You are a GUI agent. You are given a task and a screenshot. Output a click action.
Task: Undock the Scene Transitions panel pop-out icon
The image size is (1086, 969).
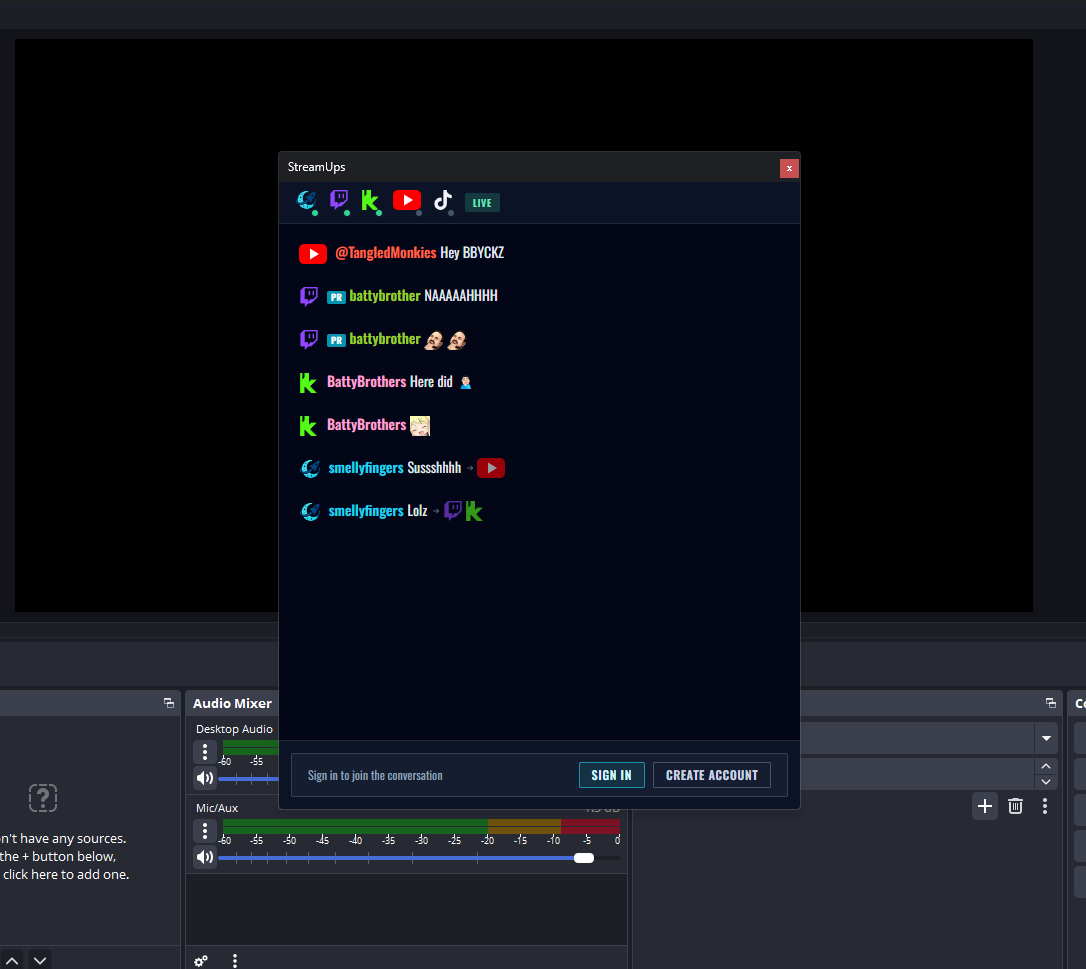click(1051, 703)
